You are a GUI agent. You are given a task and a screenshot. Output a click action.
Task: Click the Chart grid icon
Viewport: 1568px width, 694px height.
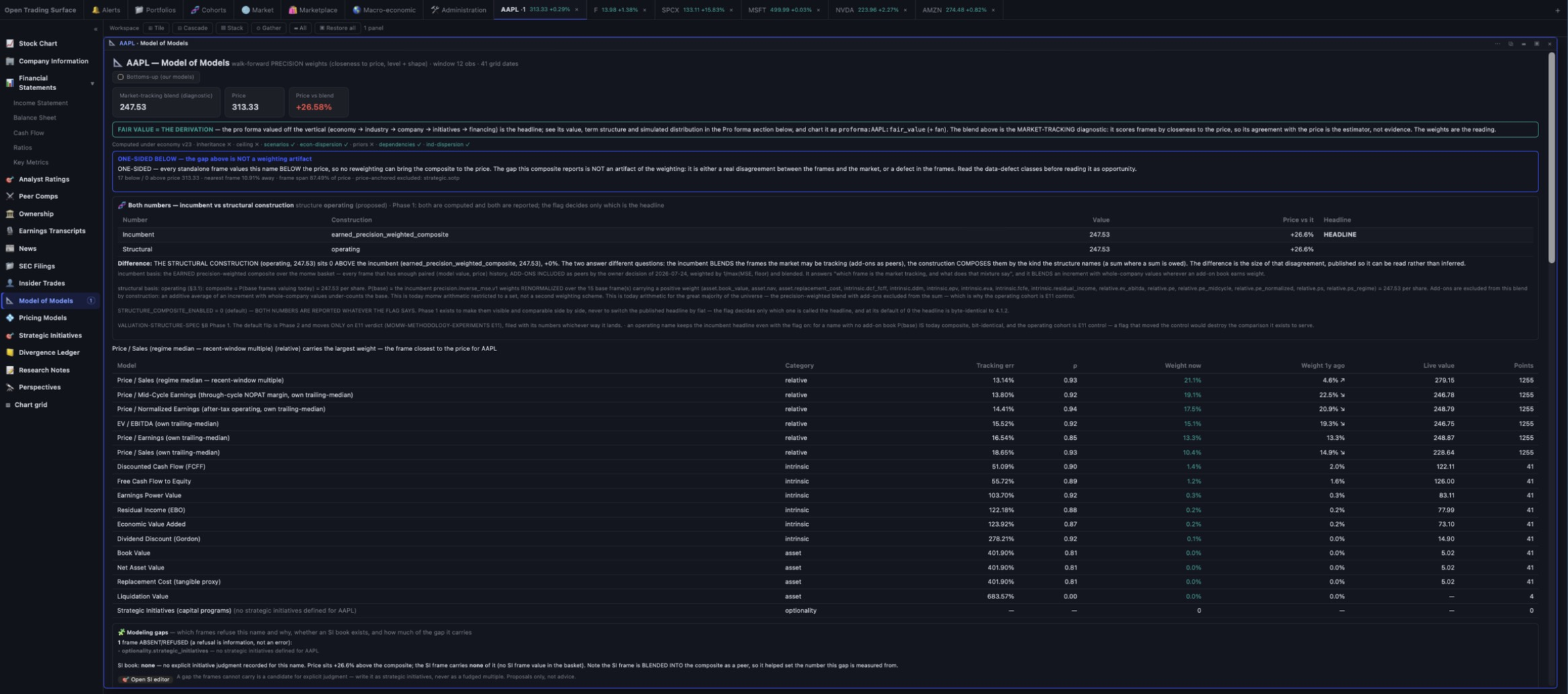click(x=8, y=405)
